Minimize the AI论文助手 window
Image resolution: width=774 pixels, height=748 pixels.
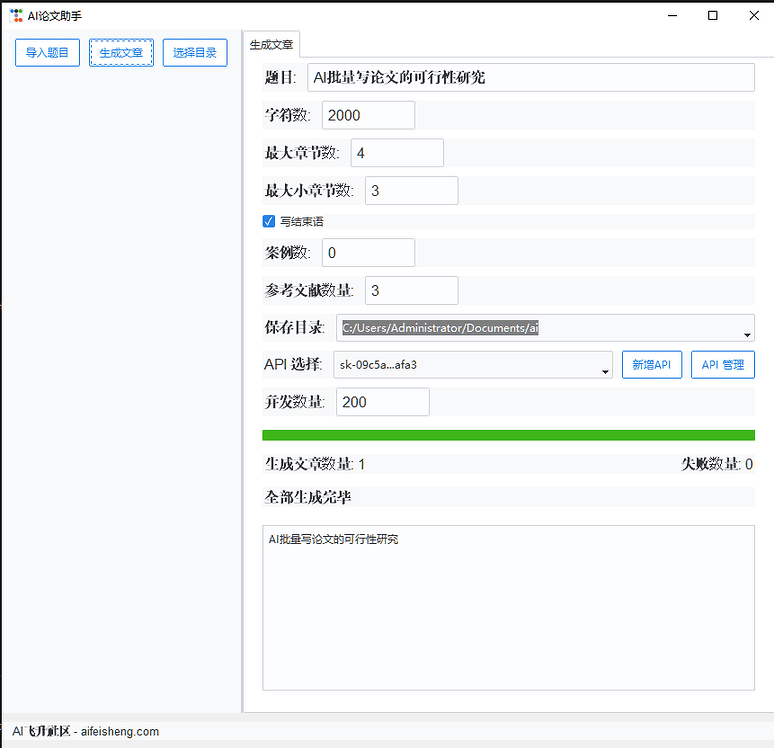[x=672, y=16]
